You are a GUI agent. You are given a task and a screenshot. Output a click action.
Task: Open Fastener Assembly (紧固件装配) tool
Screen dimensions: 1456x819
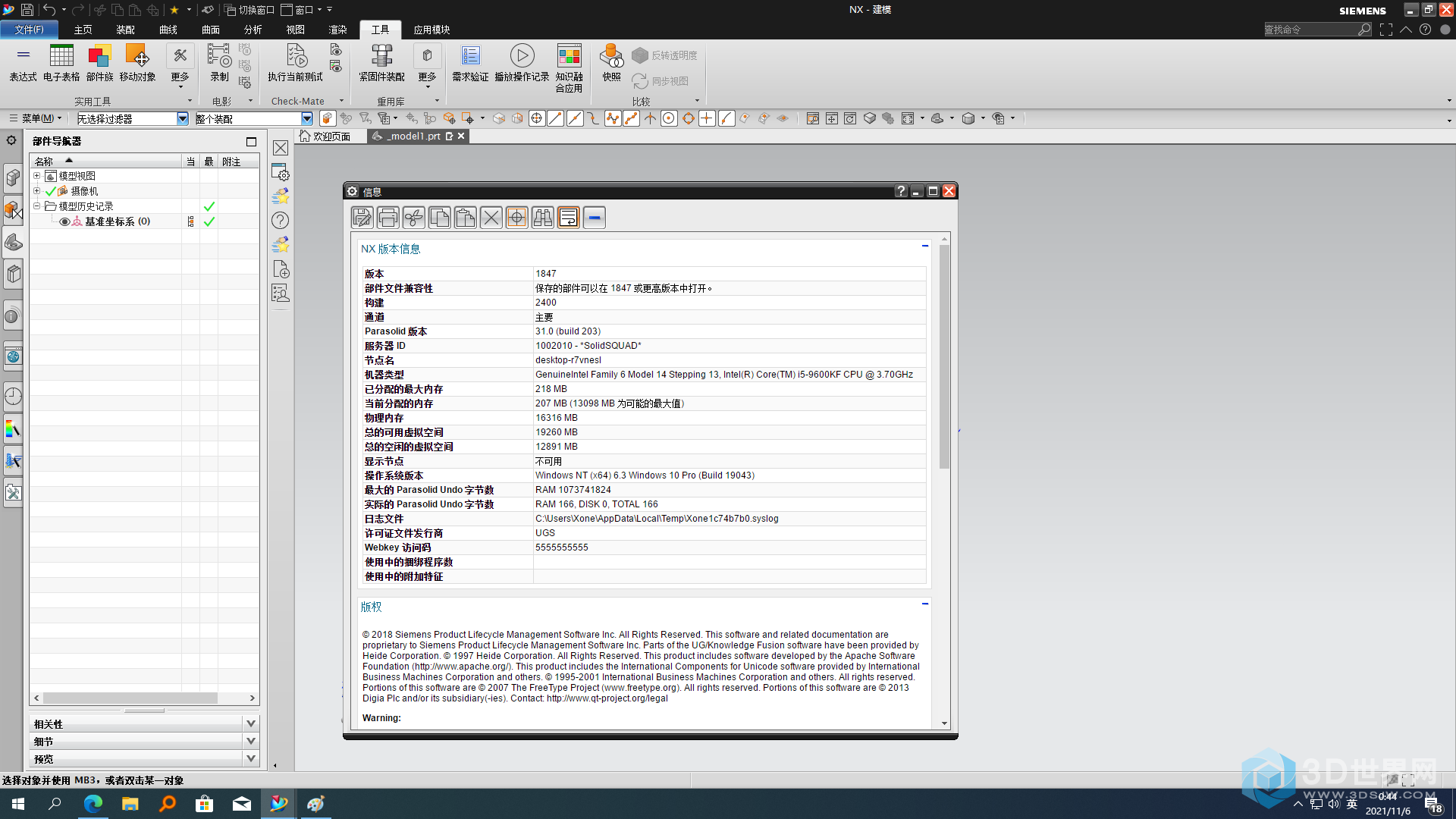point(381,63)
